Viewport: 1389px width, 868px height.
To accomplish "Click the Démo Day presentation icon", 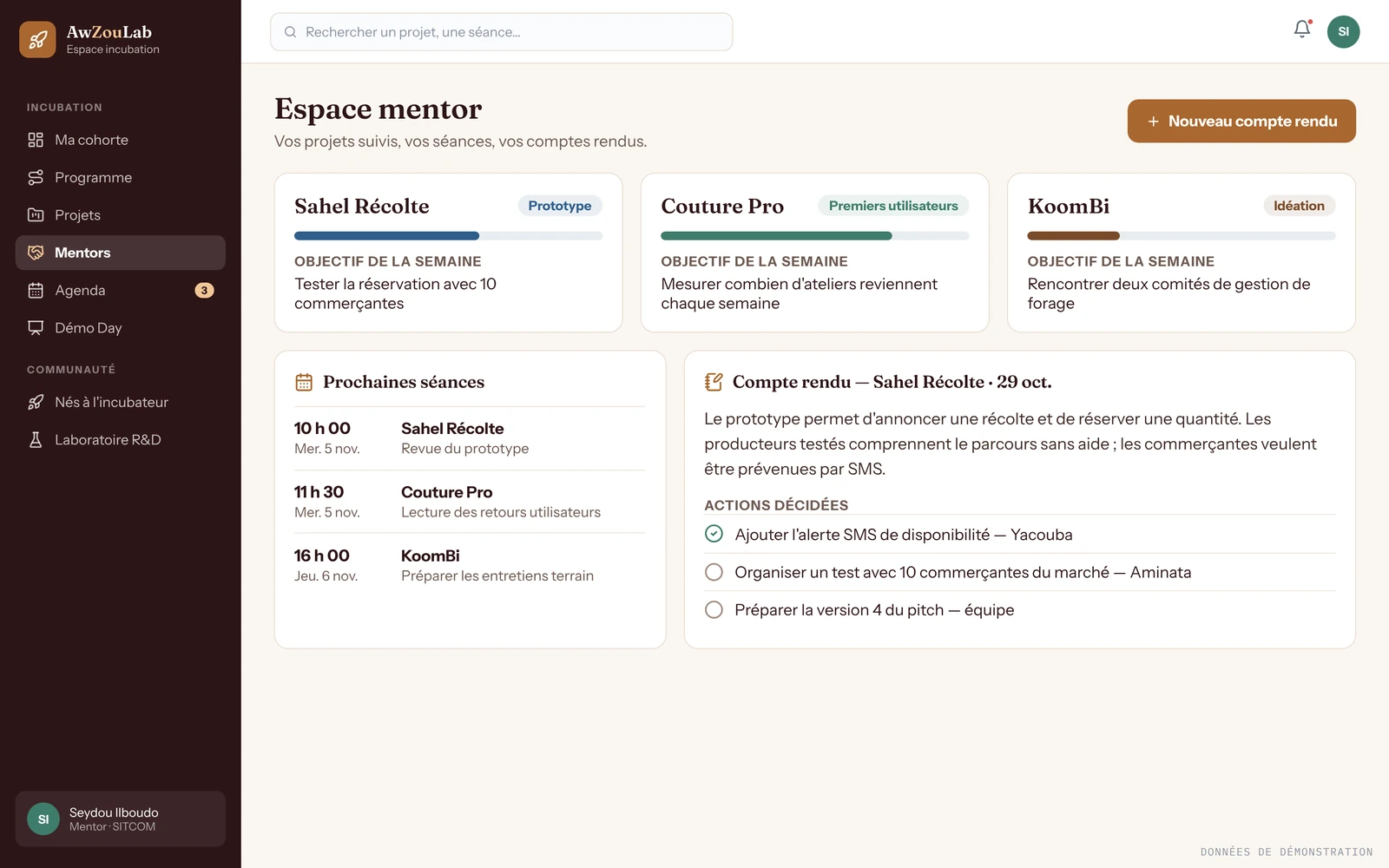I will (x=36, y=328).
